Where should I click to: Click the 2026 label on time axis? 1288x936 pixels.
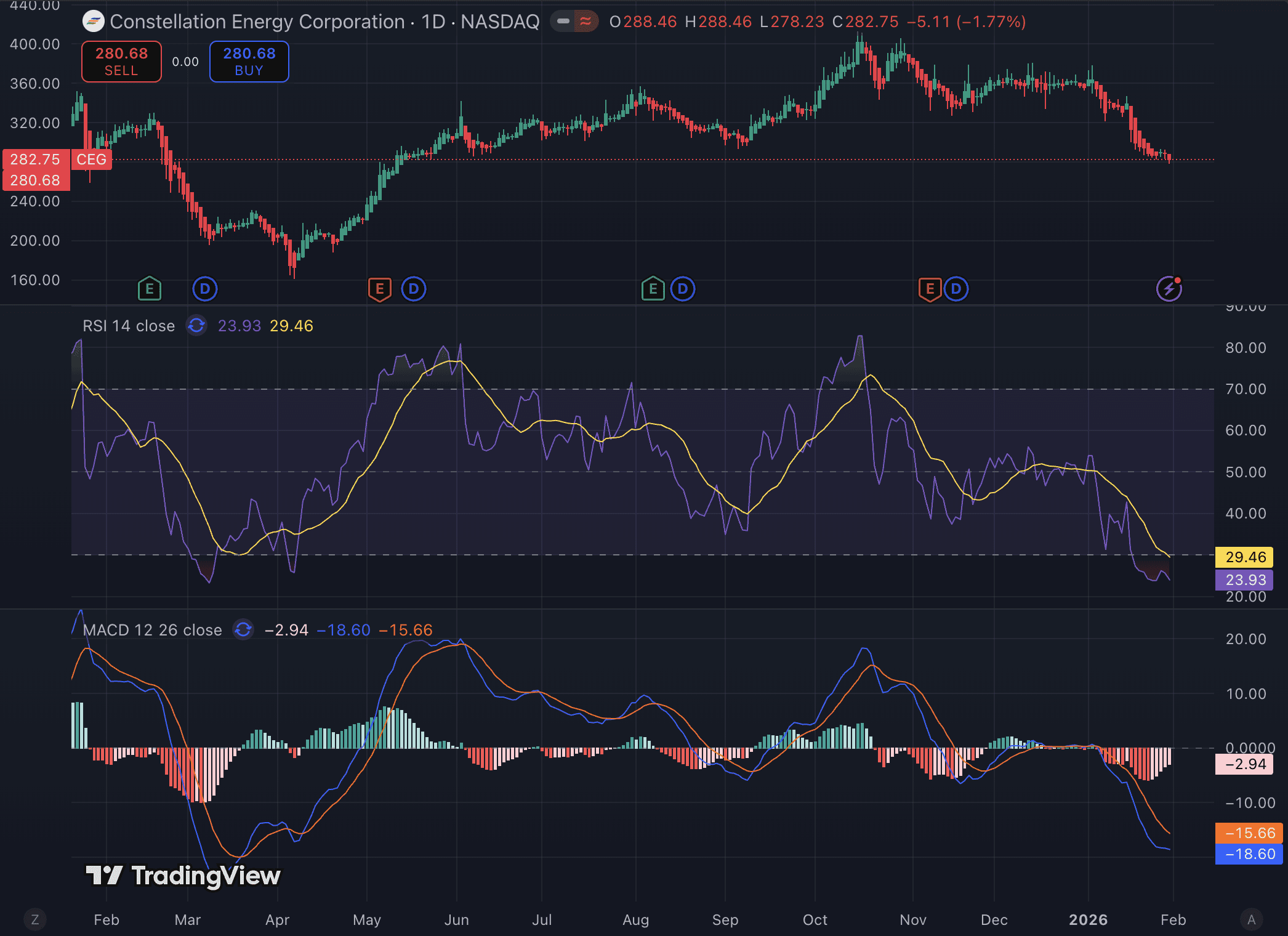1088,919
